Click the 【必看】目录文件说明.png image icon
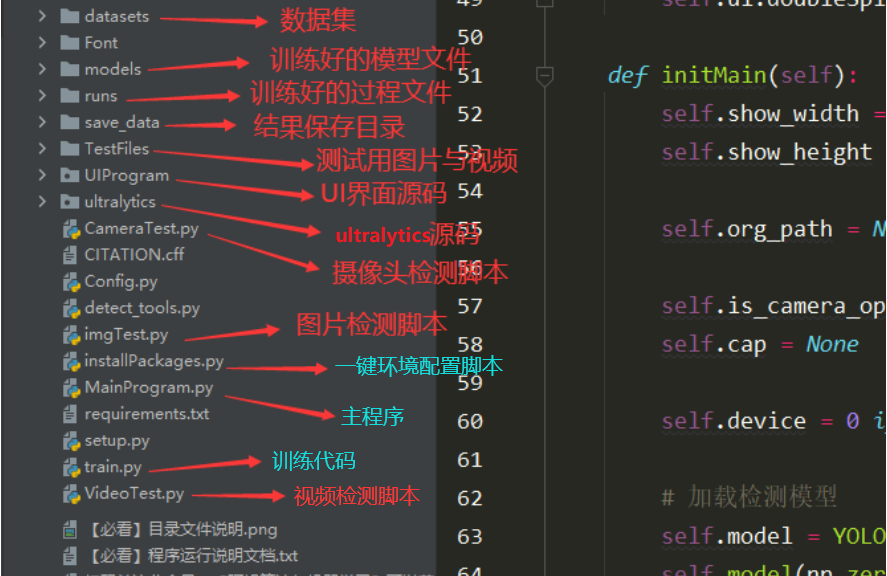This screenshot has height=576, width=887. 70,529
